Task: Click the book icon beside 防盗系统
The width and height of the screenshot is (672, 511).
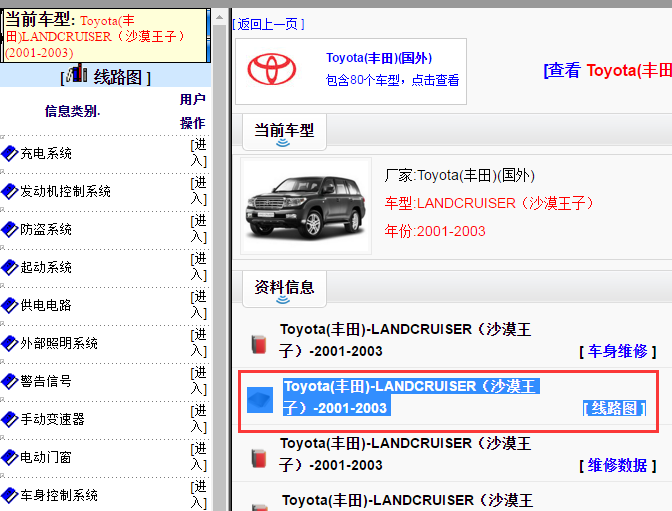Action: coord(9,229)
